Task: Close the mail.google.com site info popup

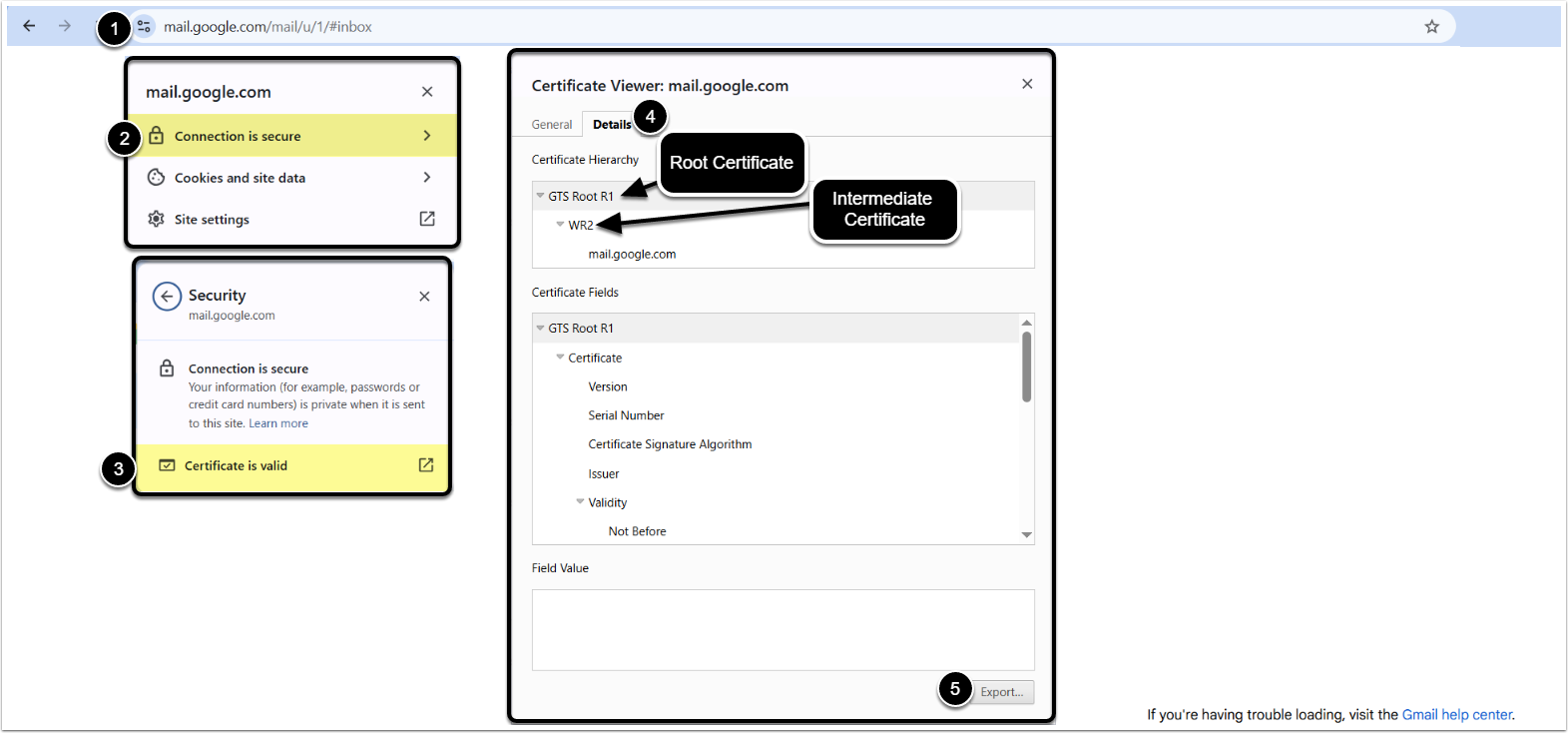Action: pos(427,92)
